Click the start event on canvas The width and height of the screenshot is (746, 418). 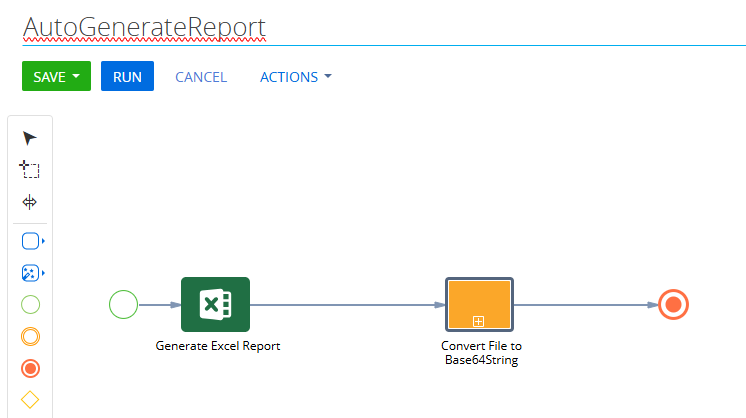[123, 304]
